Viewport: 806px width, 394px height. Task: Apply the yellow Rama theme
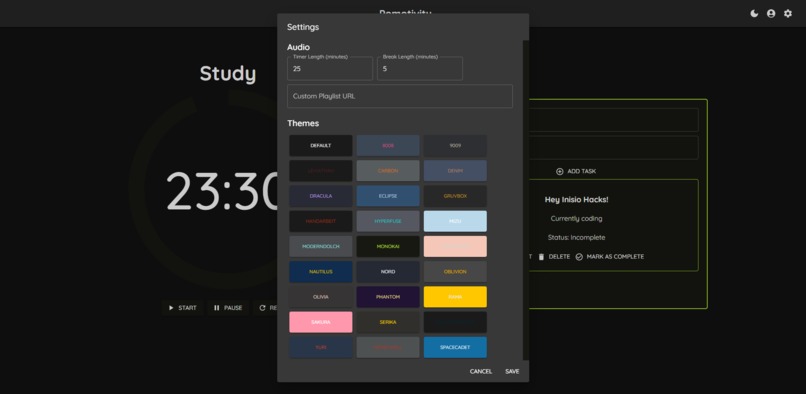click(455, 297)
